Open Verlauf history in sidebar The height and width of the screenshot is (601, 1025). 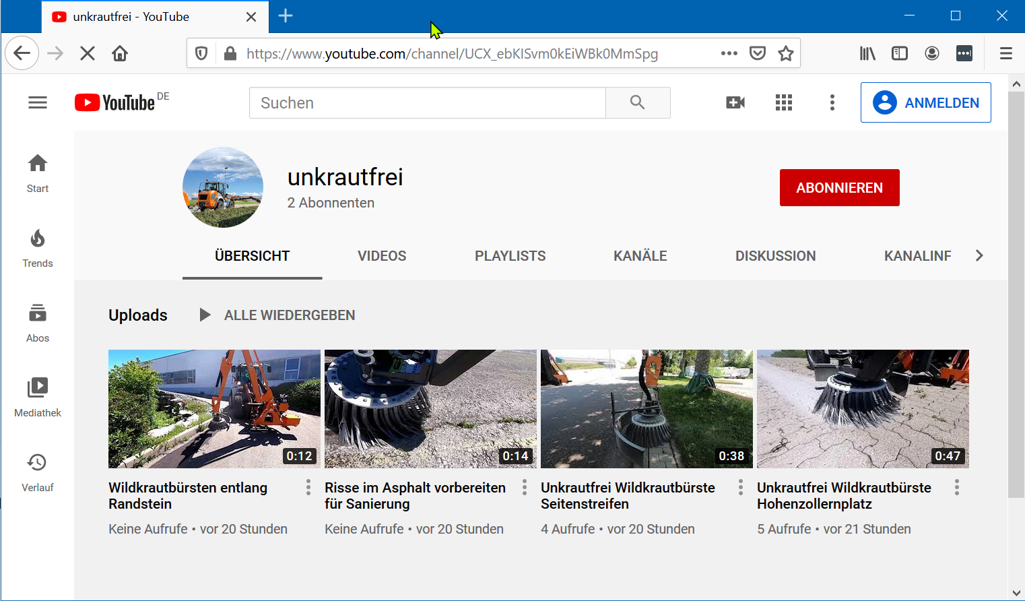(37, 472)
